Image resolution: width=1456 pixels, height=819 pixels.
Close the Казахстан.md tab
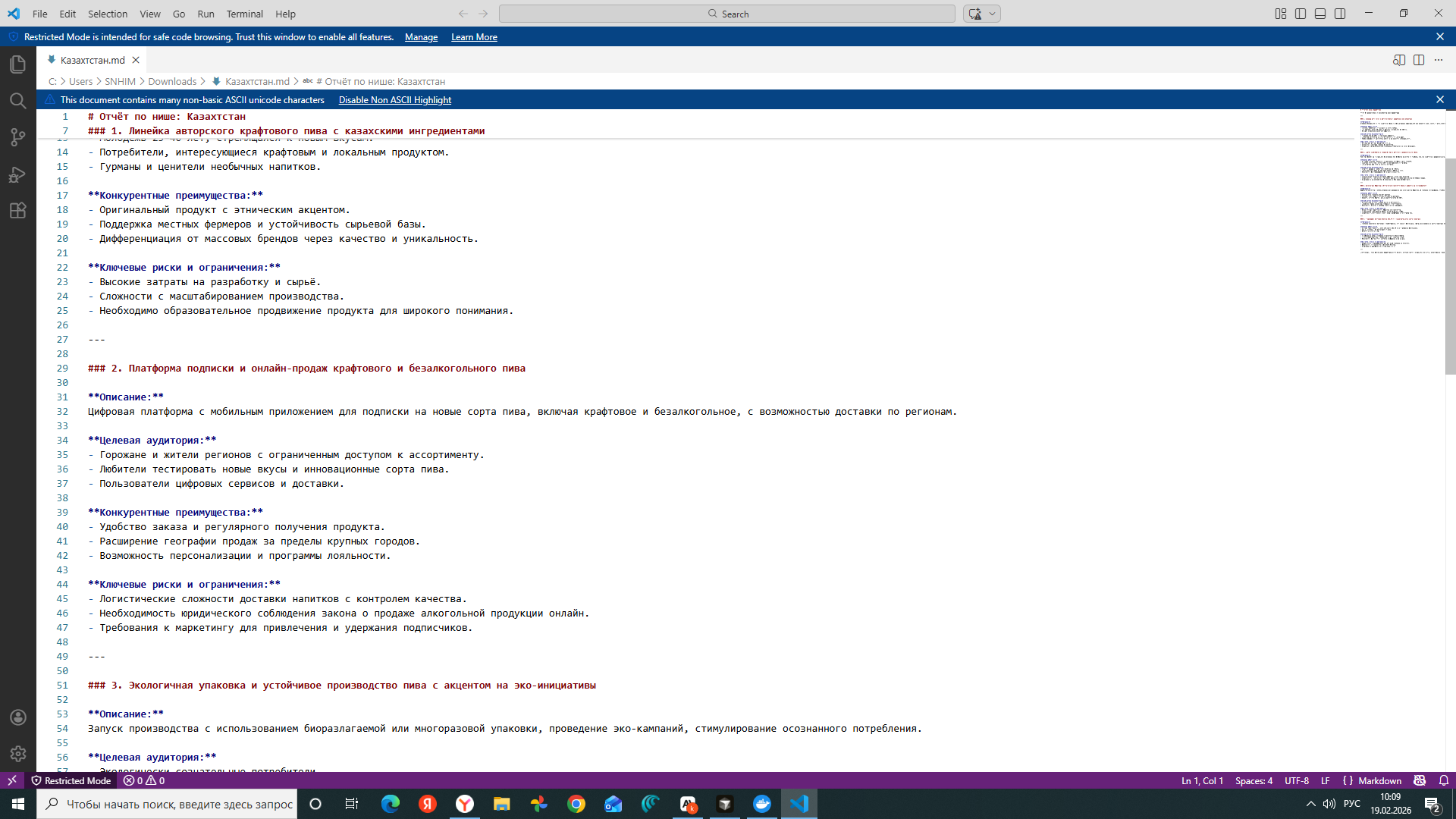[136, 60]
